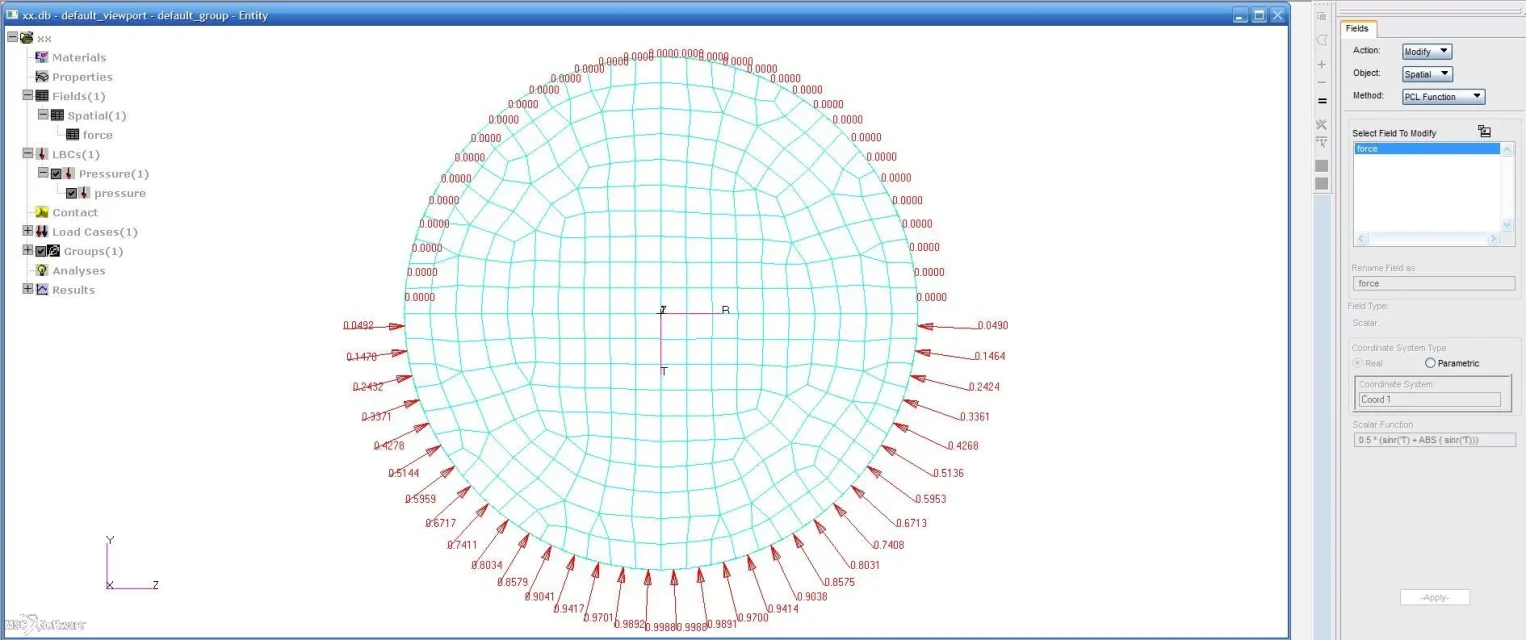This screenshot has height=640, width=1526.
Task: Select the Contact icon in tree
Action: pyautogui.click(x=41, y=213)
